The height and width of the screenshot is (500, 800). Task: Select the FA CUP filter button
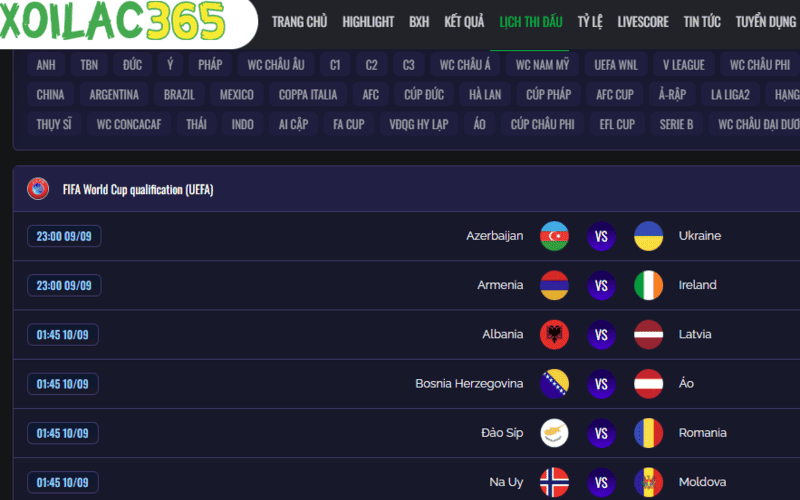(348, 124)
